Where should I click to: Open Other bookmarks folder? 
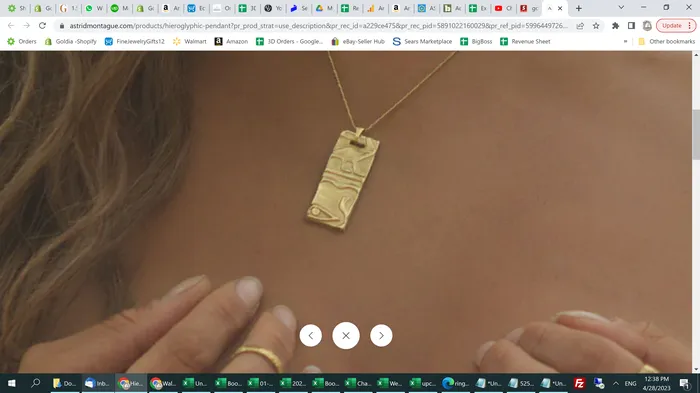[667, 42]
